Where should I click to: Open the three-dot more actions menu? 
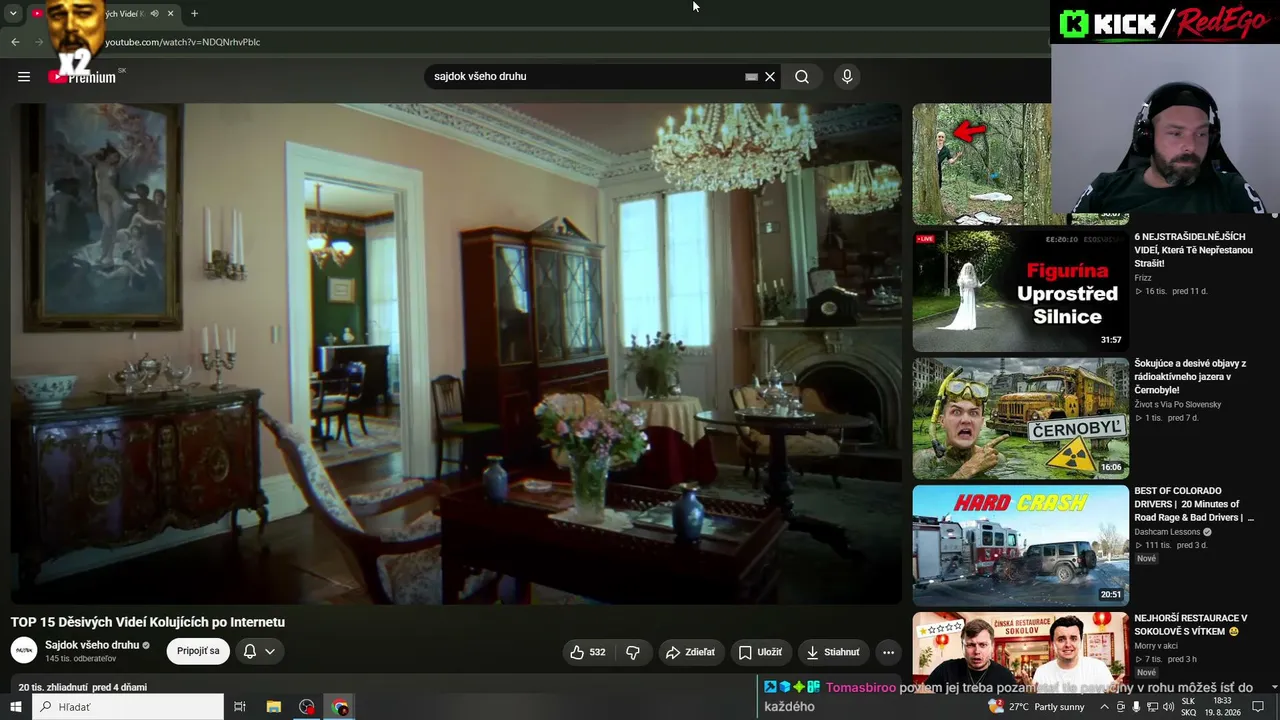(888, 652)
